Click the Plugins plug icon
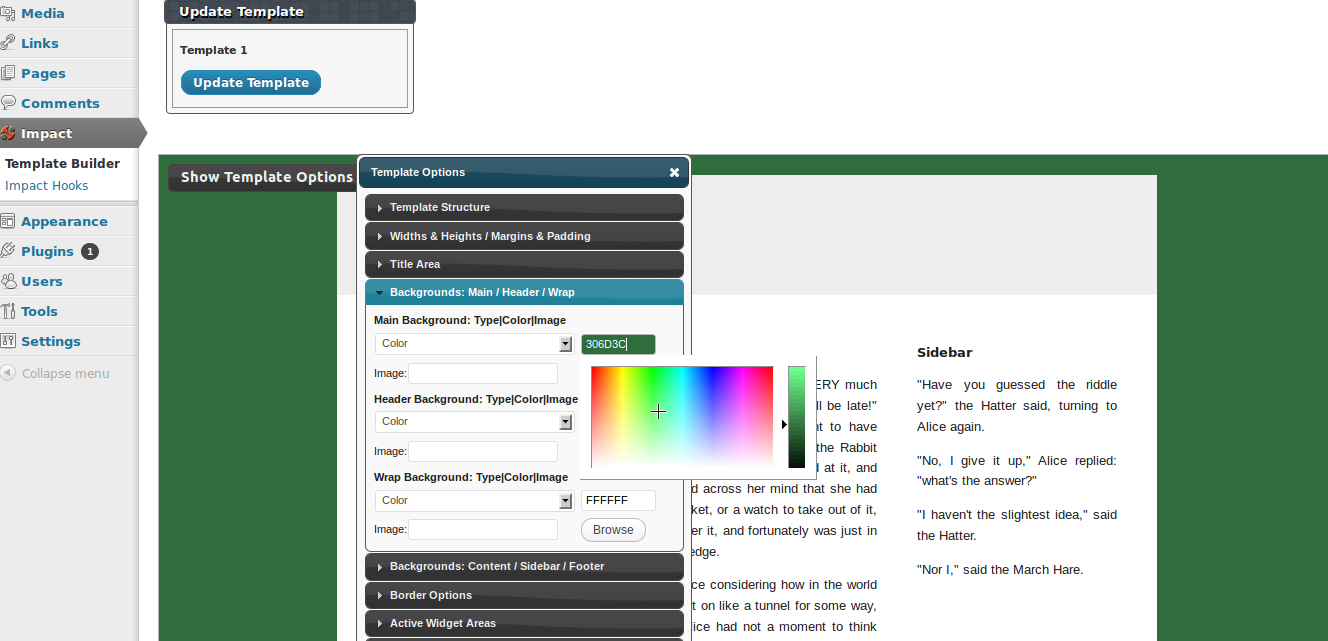Viewport: 1328px width, 641px height. [x=8, y=251]
